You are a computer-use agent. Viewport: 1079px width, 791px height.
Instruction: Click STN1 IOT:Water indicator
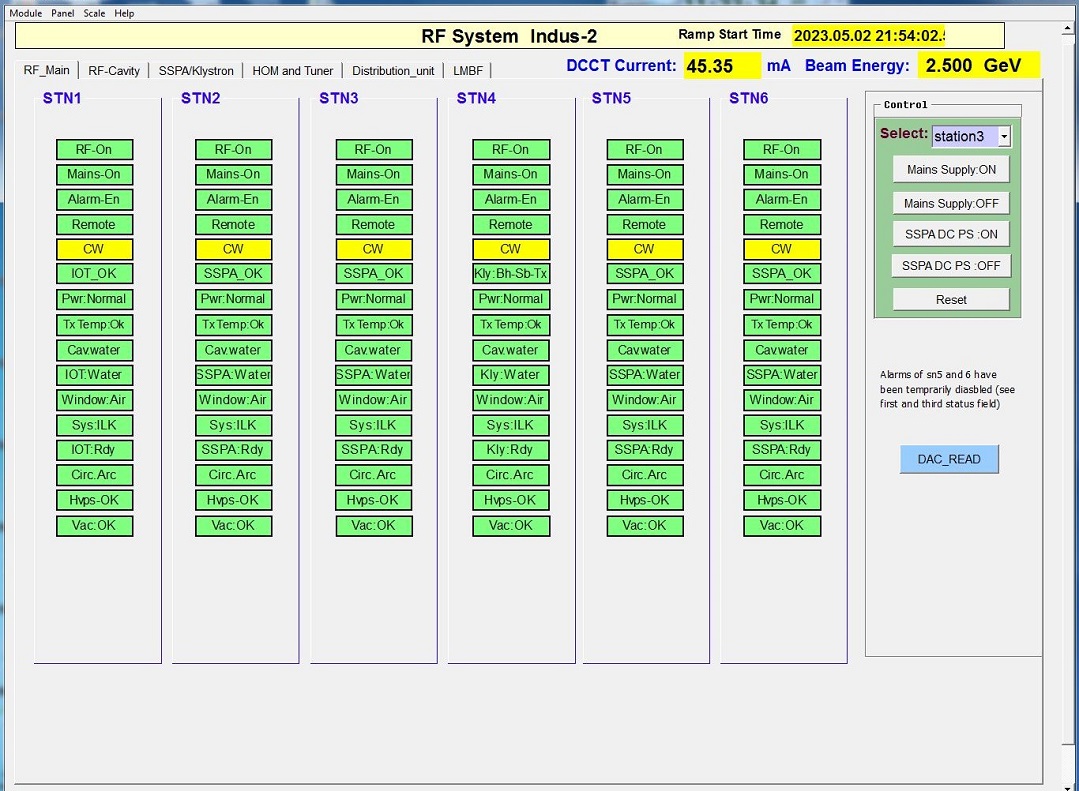coord(94,375)
